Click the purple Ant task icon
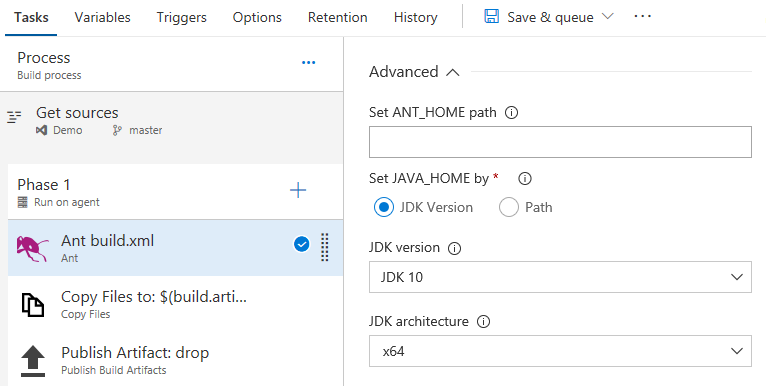The image size is (766, 386). click(33, 248)
